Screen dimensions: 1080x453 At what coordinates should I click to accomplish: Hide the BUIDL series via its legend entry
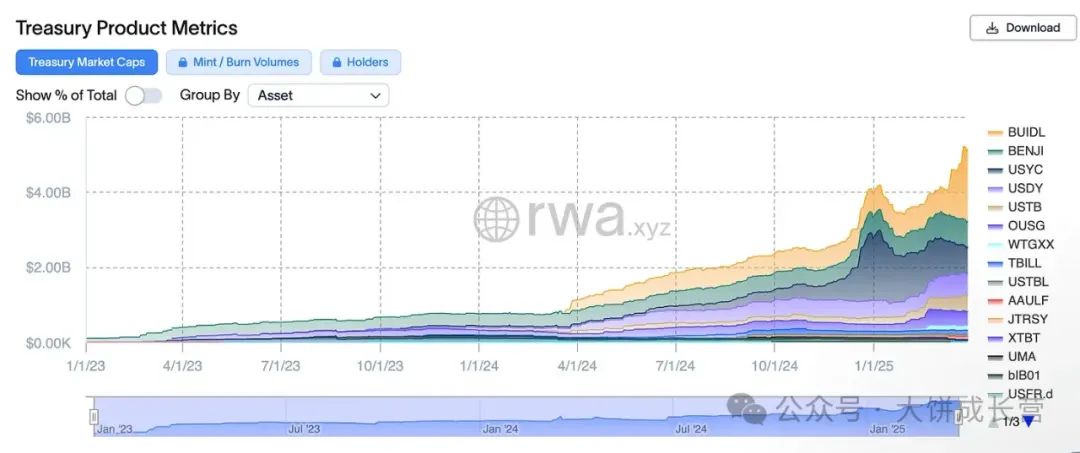point(1017,132)
